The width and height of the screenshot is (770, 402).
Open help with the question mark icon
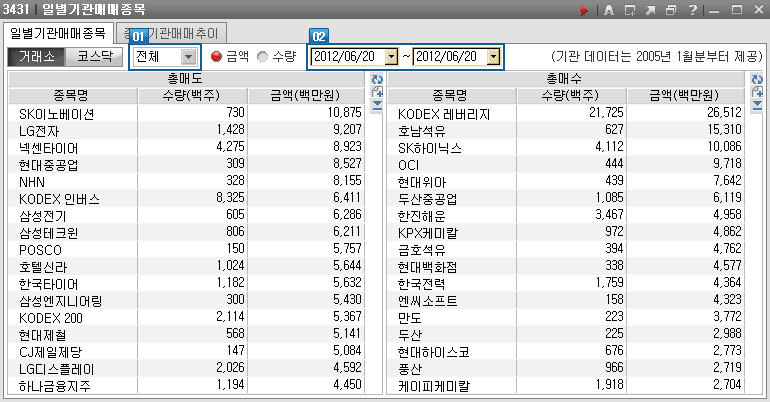tap(692, 10)
